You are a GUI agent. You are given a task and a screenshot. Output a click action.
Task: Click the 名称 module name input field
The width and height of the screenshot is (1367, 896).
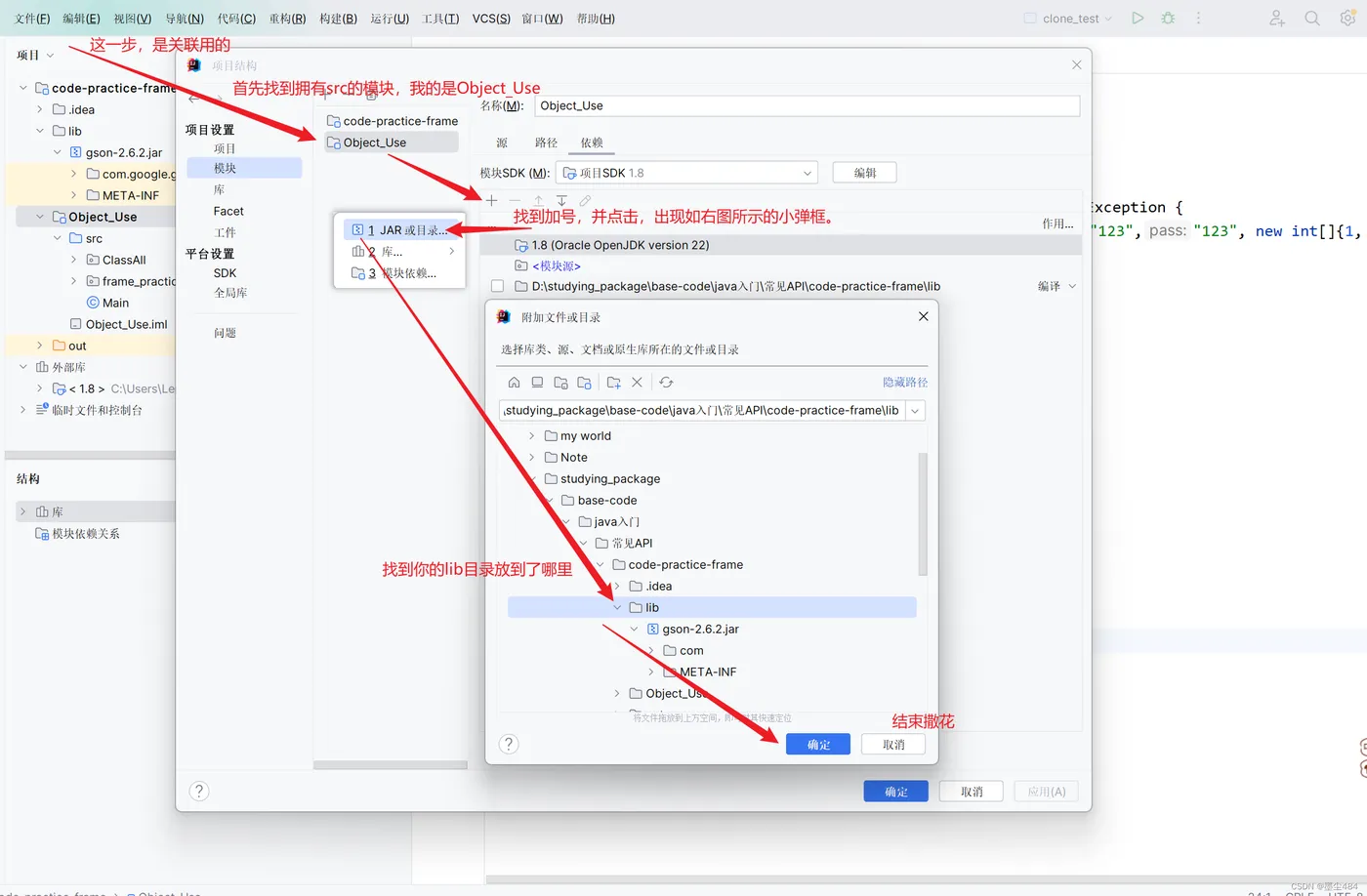[807, 105]
